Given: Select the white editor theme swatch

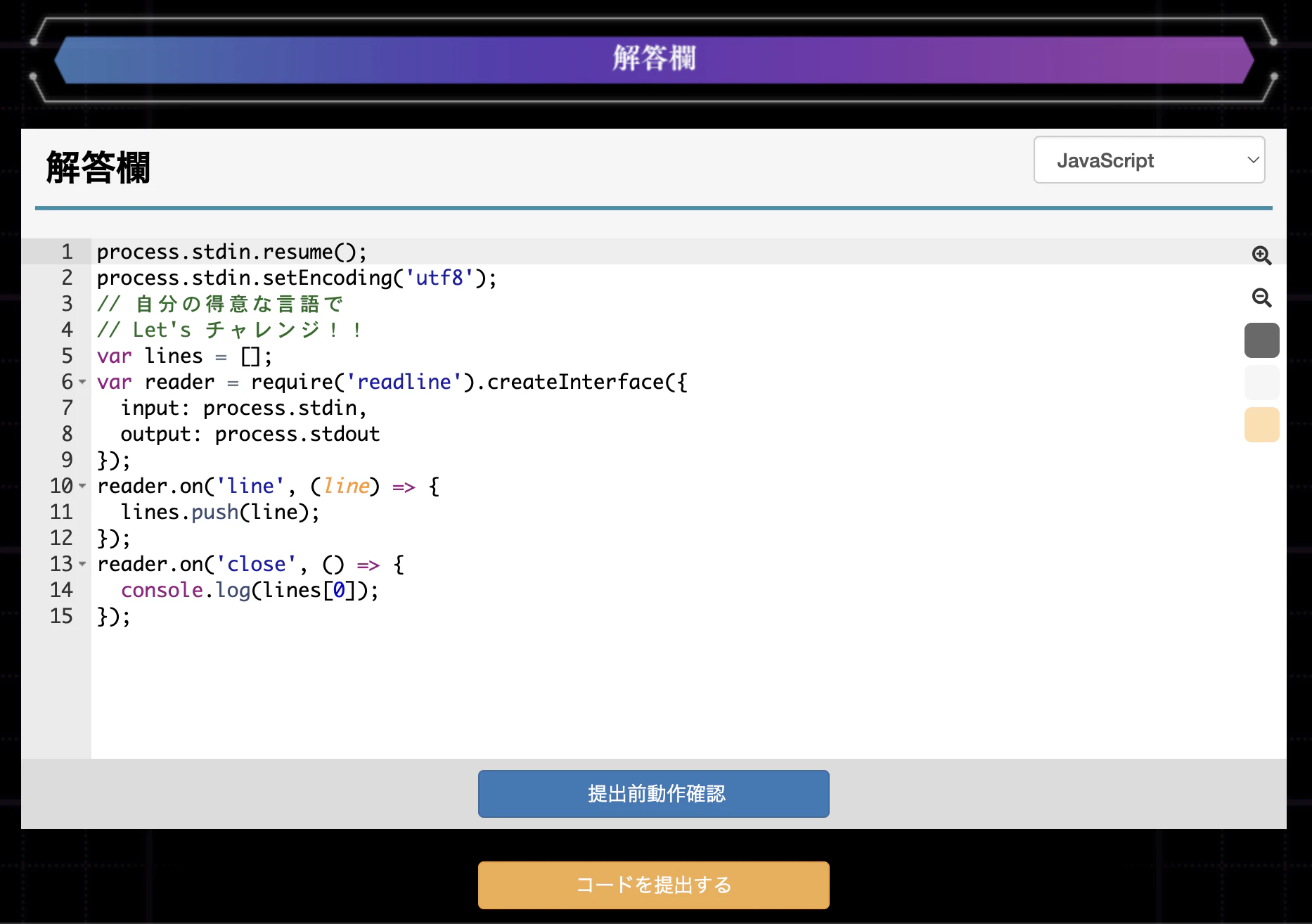Looking at the screenshot, I should tap(1261, 383).
